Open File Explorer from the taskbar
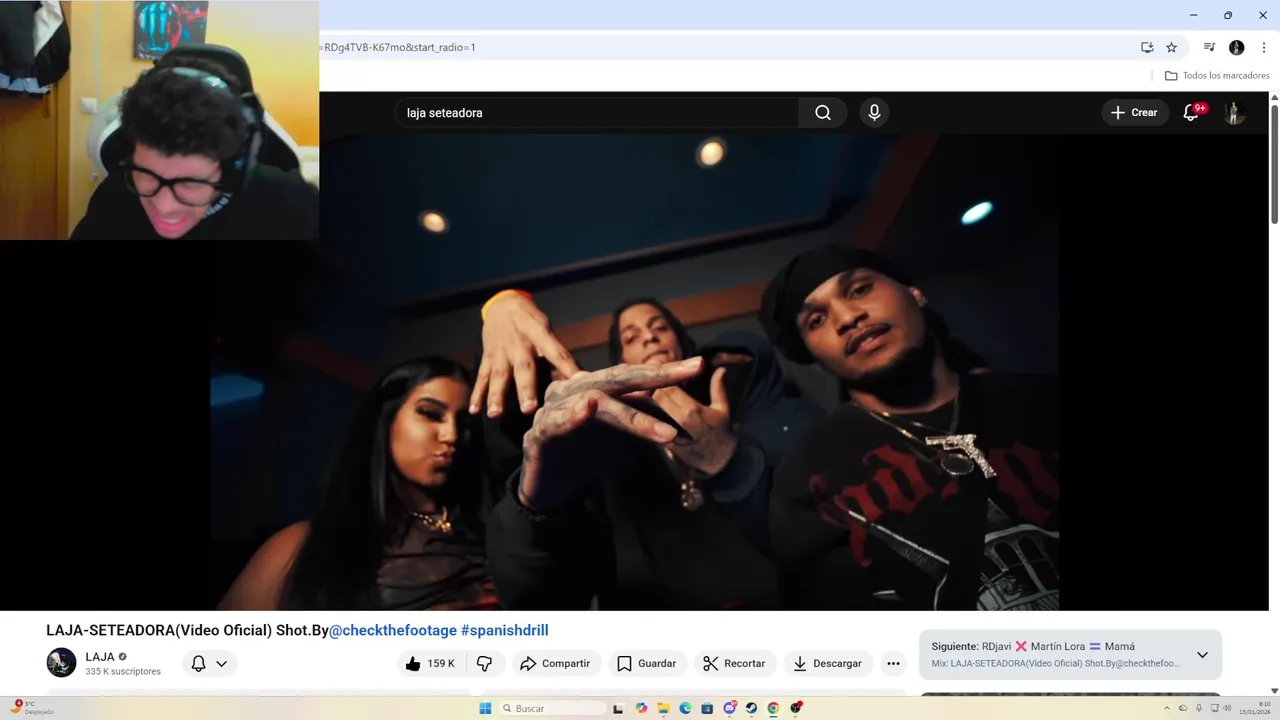Viewport: 1280px width, 720px height. [663, 708]
